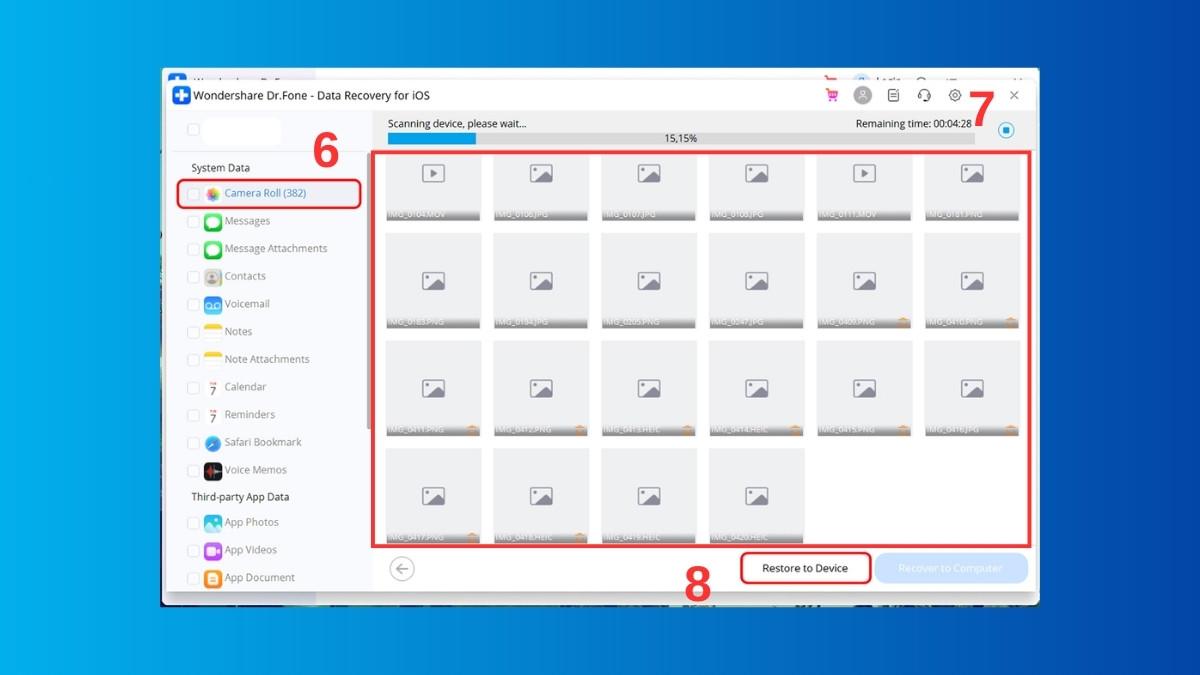Viewport: 1200px width, 675px height.
Task: Click the Reminders icon
Action: 213,415
